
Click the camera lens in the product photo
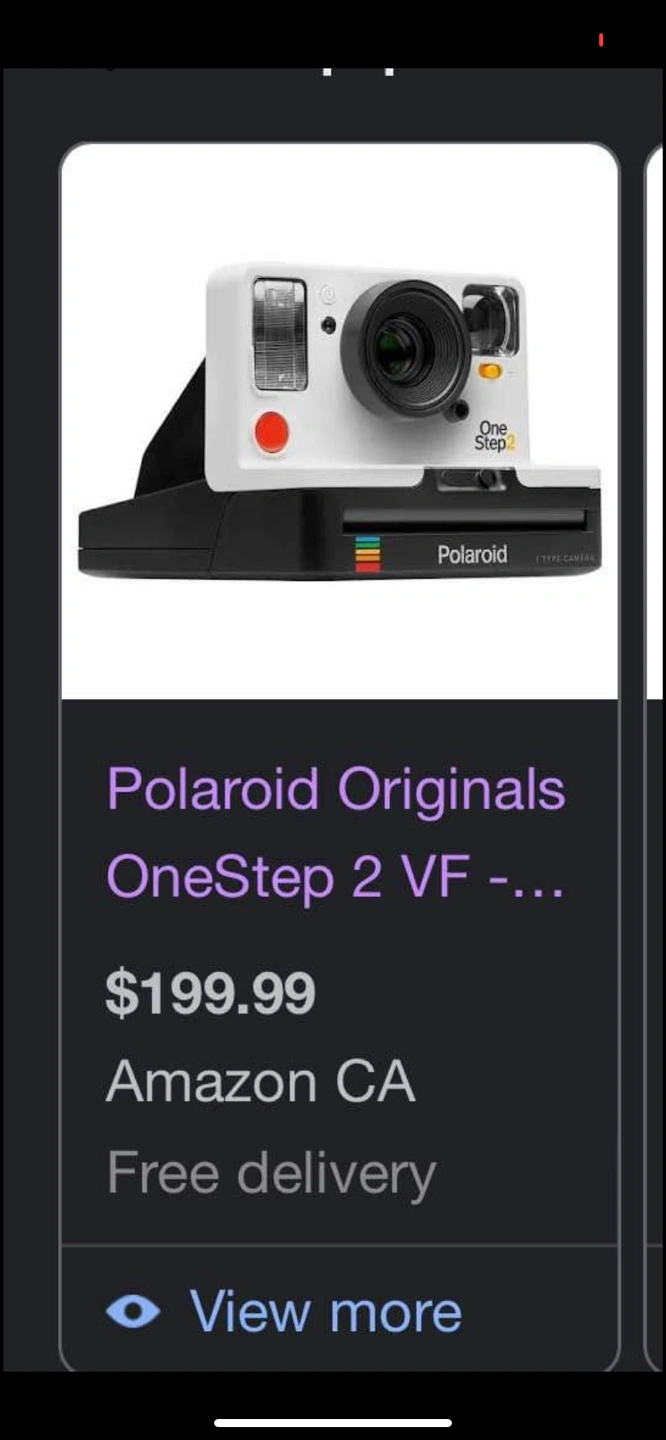(x=406, y=347)
